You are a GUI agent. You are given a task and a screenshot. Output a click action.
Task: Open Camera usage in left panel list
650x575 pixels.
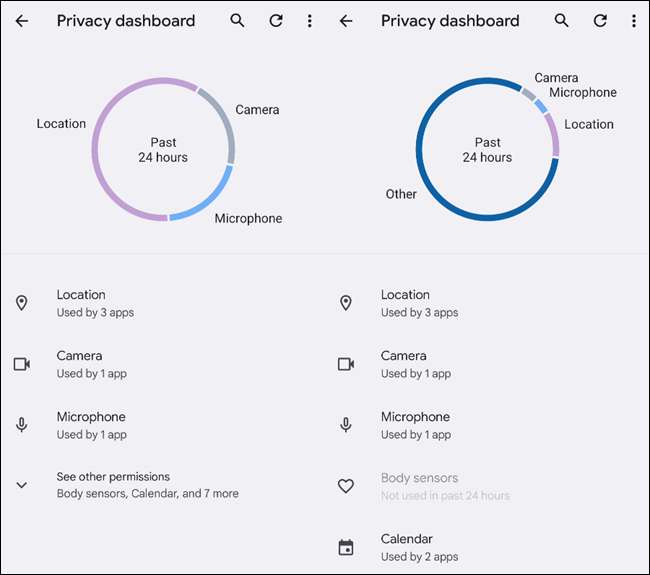coord(92,364)
